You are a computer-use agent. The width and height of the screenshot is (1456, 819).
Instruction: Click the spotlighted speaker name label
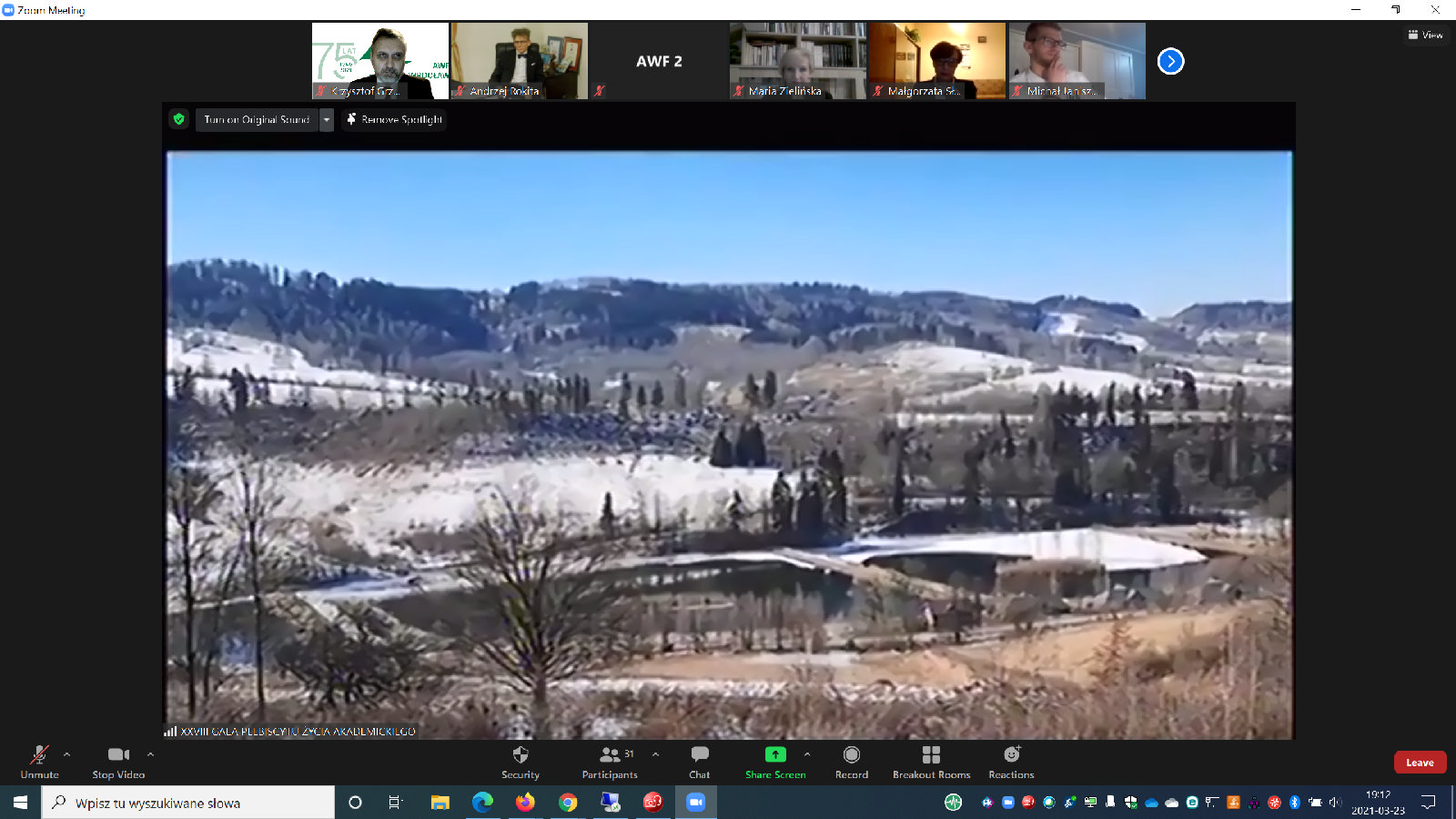click(298, 731)
